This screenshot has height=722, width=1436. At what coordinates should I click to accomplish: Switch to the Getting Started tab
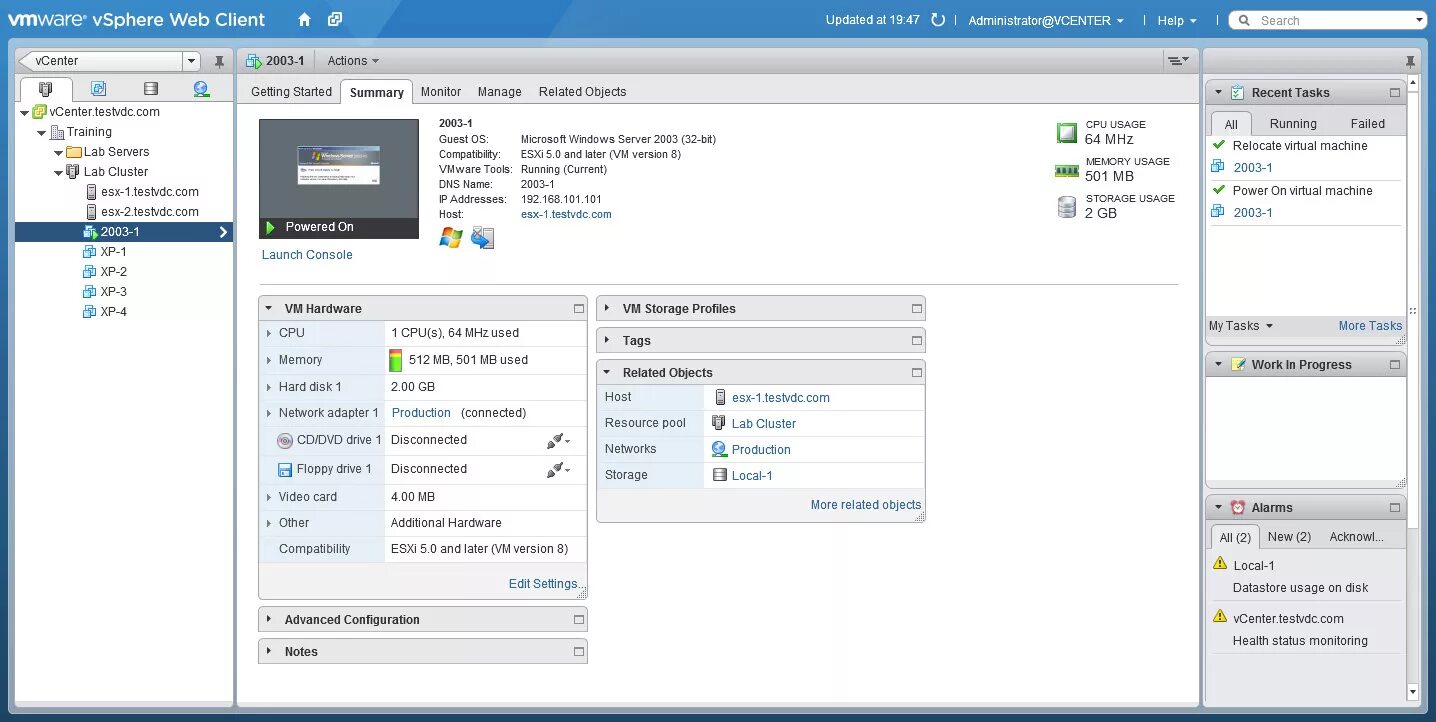coord(291,92)
